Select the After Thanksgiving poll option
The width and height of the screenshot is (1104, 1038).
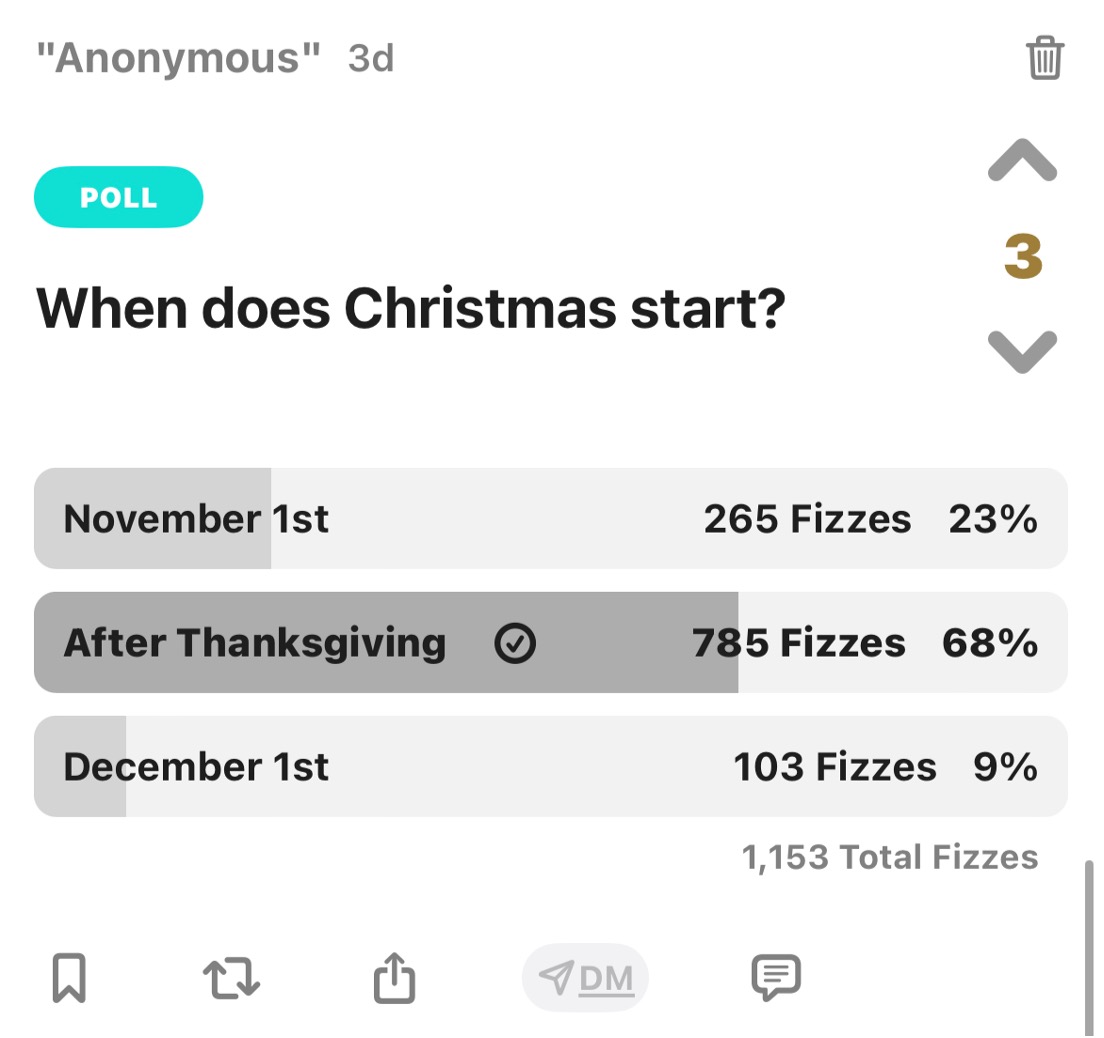point(551,642)
